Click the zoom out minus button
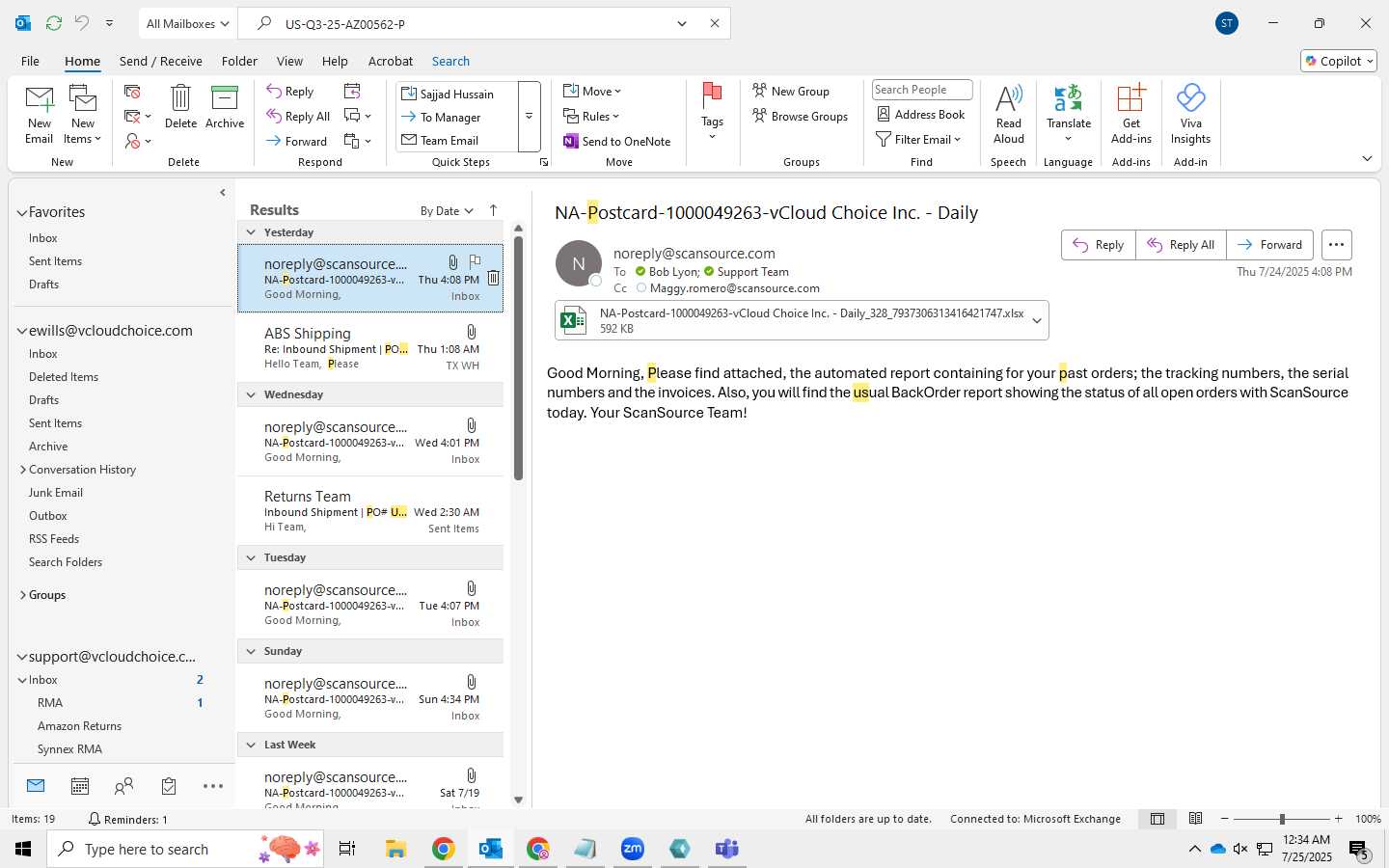Viewport: 1389px width, 868px height. (x=1225, y=819)
